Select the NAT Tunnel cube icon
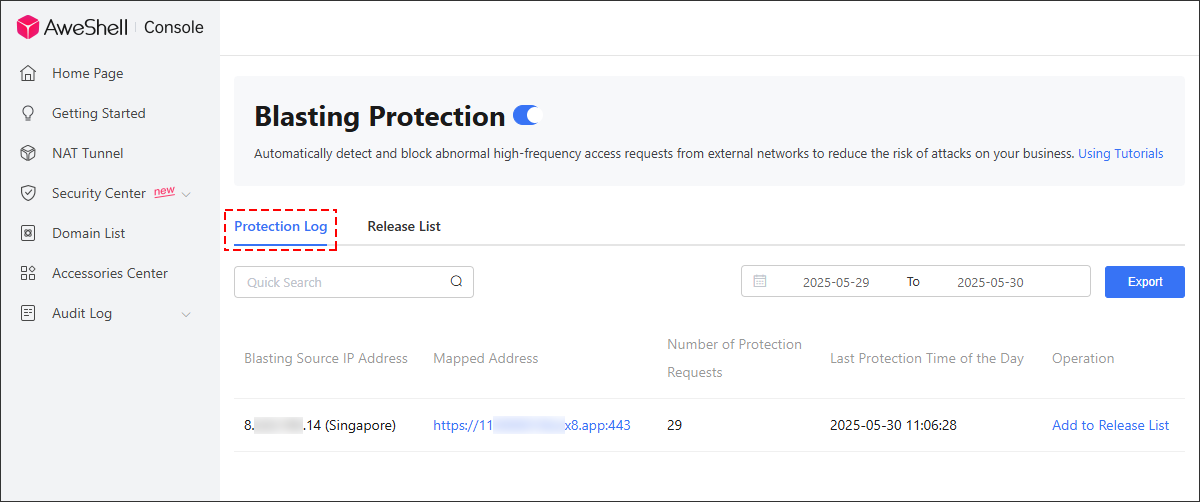 coord(29,153)
